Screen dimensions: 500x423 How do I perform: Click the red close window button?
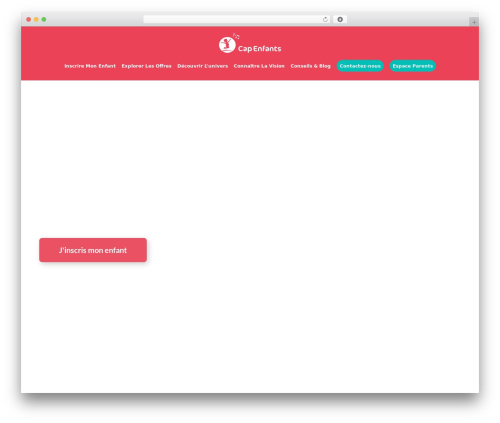click(29, 20)
